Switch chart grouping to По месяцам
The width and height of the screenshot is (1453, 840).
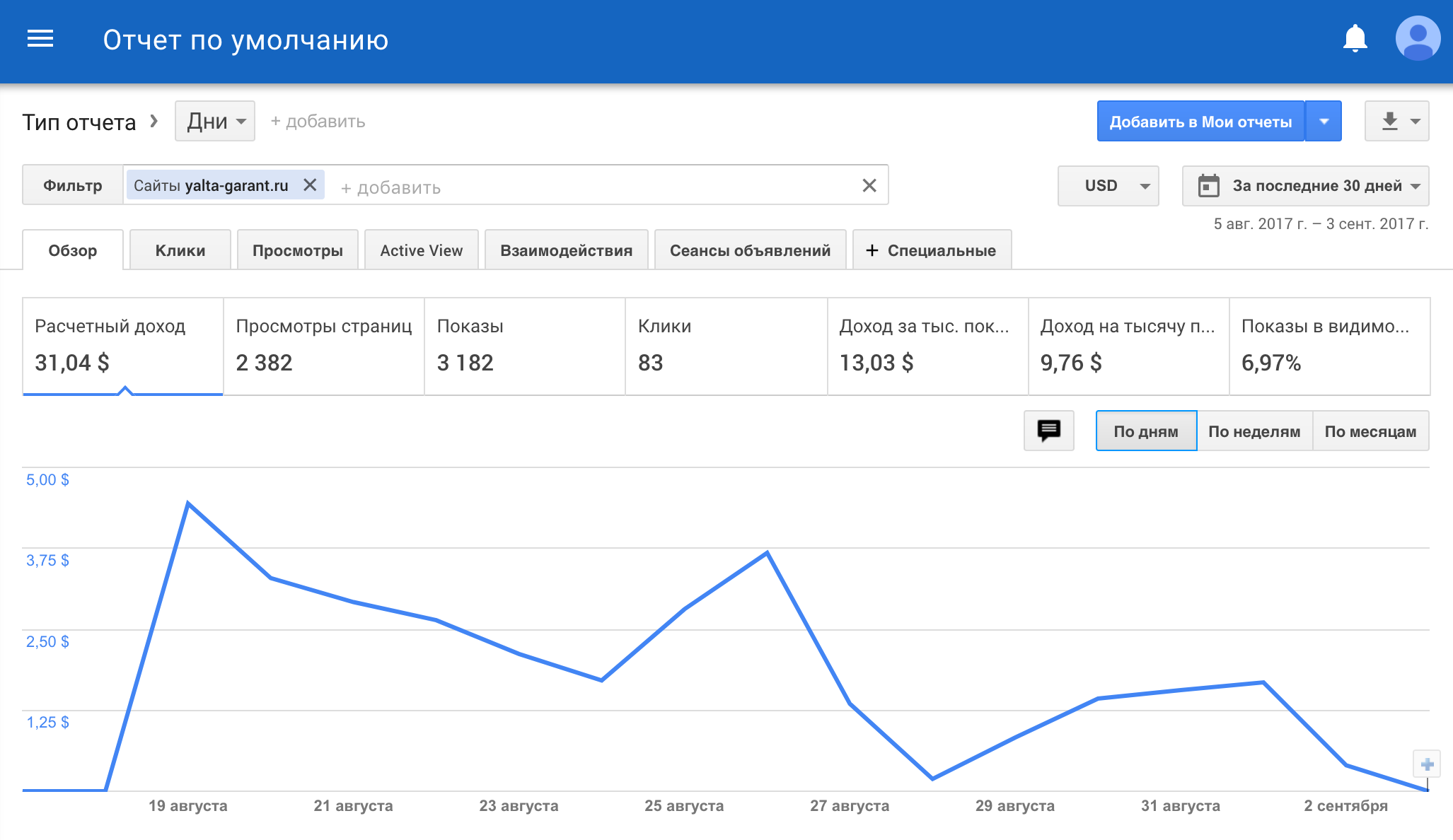(1370, 431)
